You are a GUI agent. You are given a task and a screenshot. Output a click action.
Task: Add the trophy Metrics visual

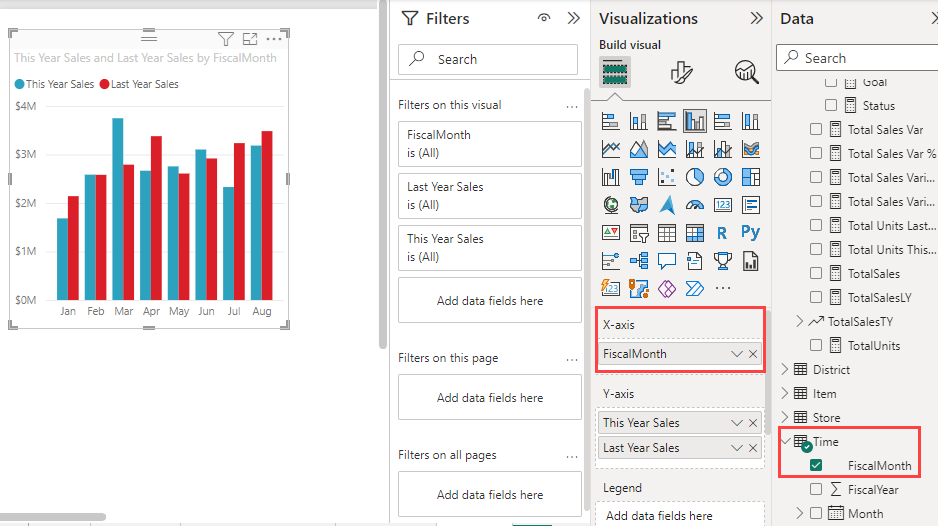(723, 261)
